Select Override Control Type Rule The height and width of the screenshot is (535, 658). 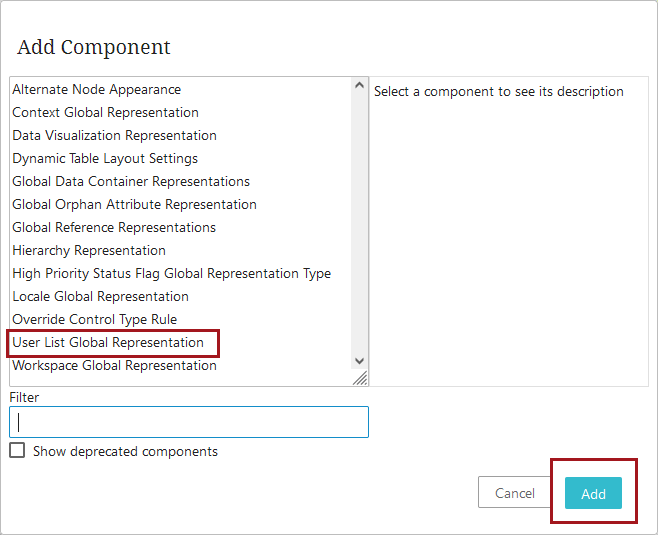tap(94, 320)
